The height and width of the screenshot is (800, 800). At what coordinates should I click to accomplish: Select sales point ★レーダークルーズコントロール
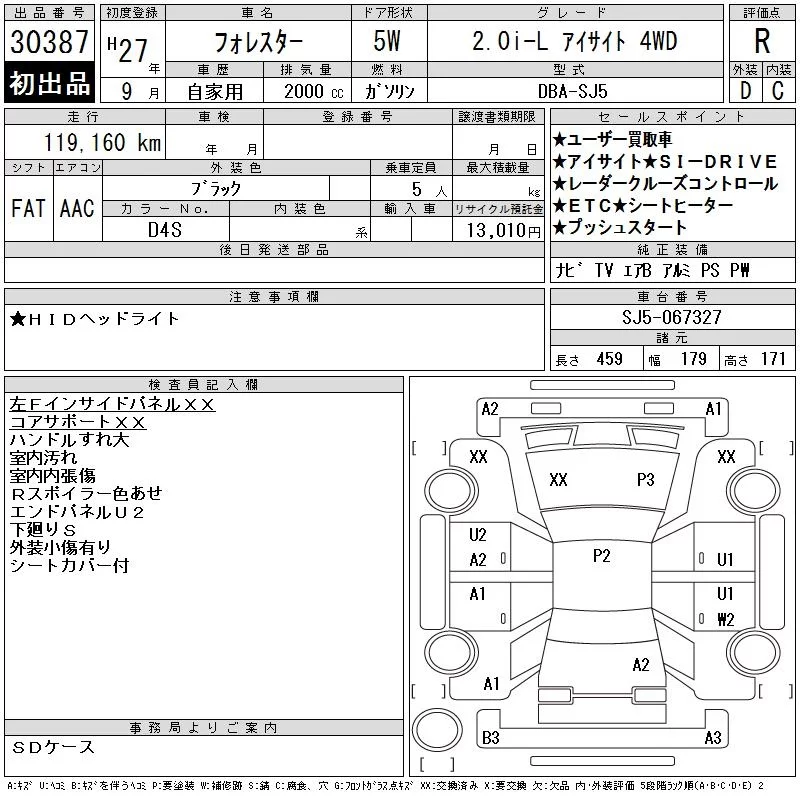(x=665, y=183)
